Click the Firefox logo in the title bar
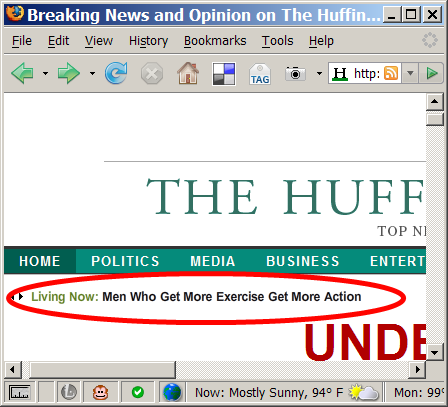Screen dimensions: 448x407 (15, 14)
